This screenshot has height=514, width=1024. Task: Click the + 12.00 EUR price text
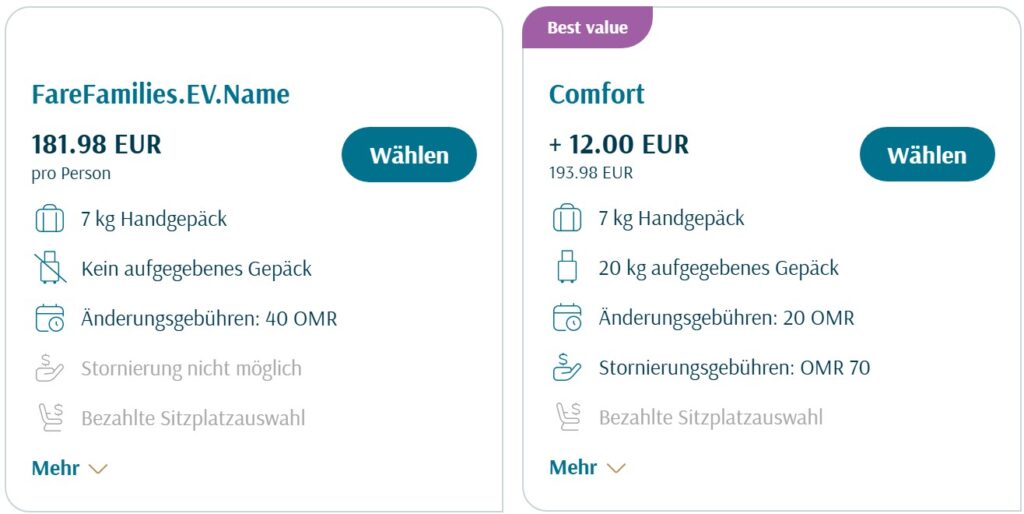pos(619,144)
